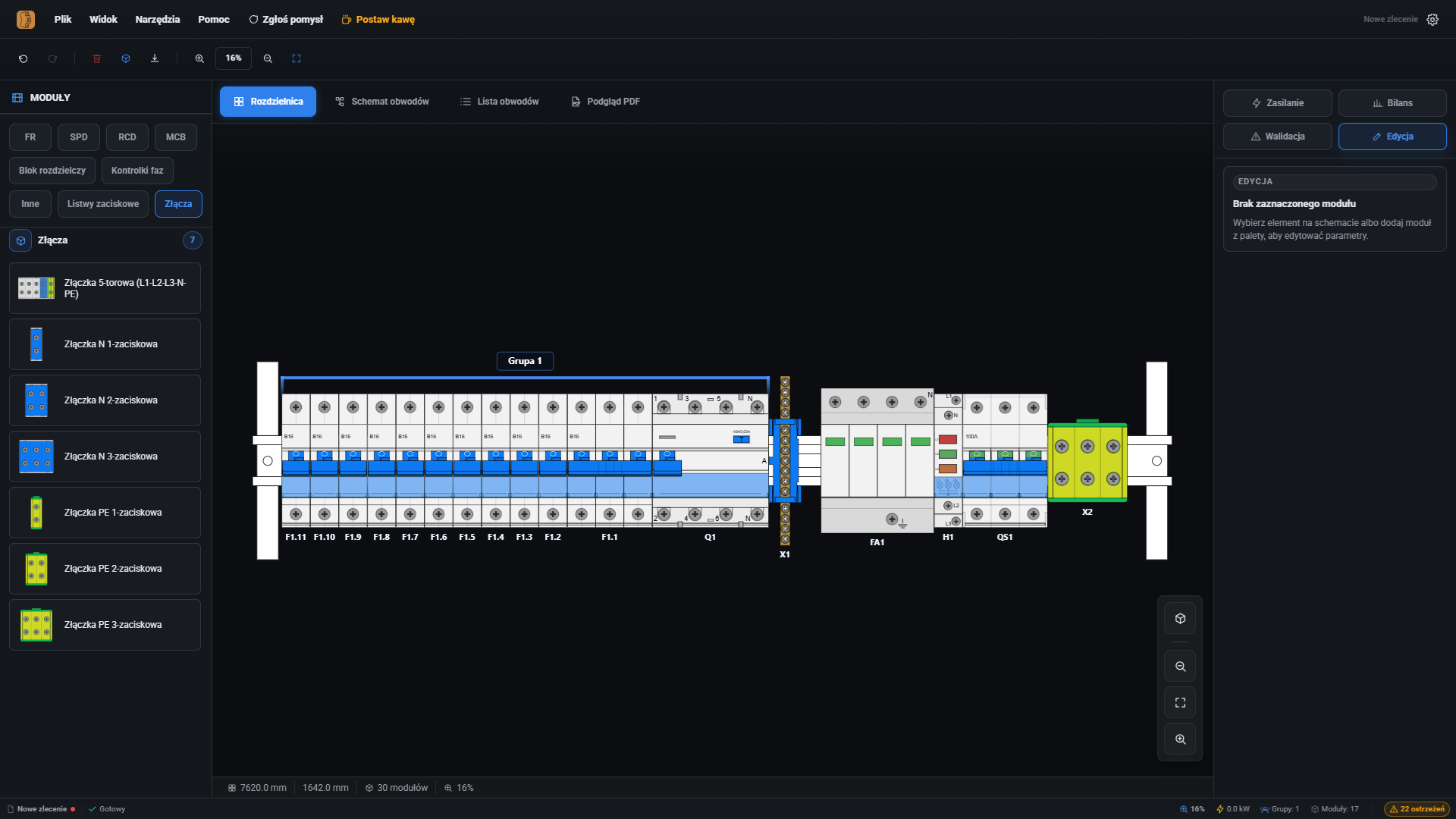Open the Edycja panel

pos(1392,136)
